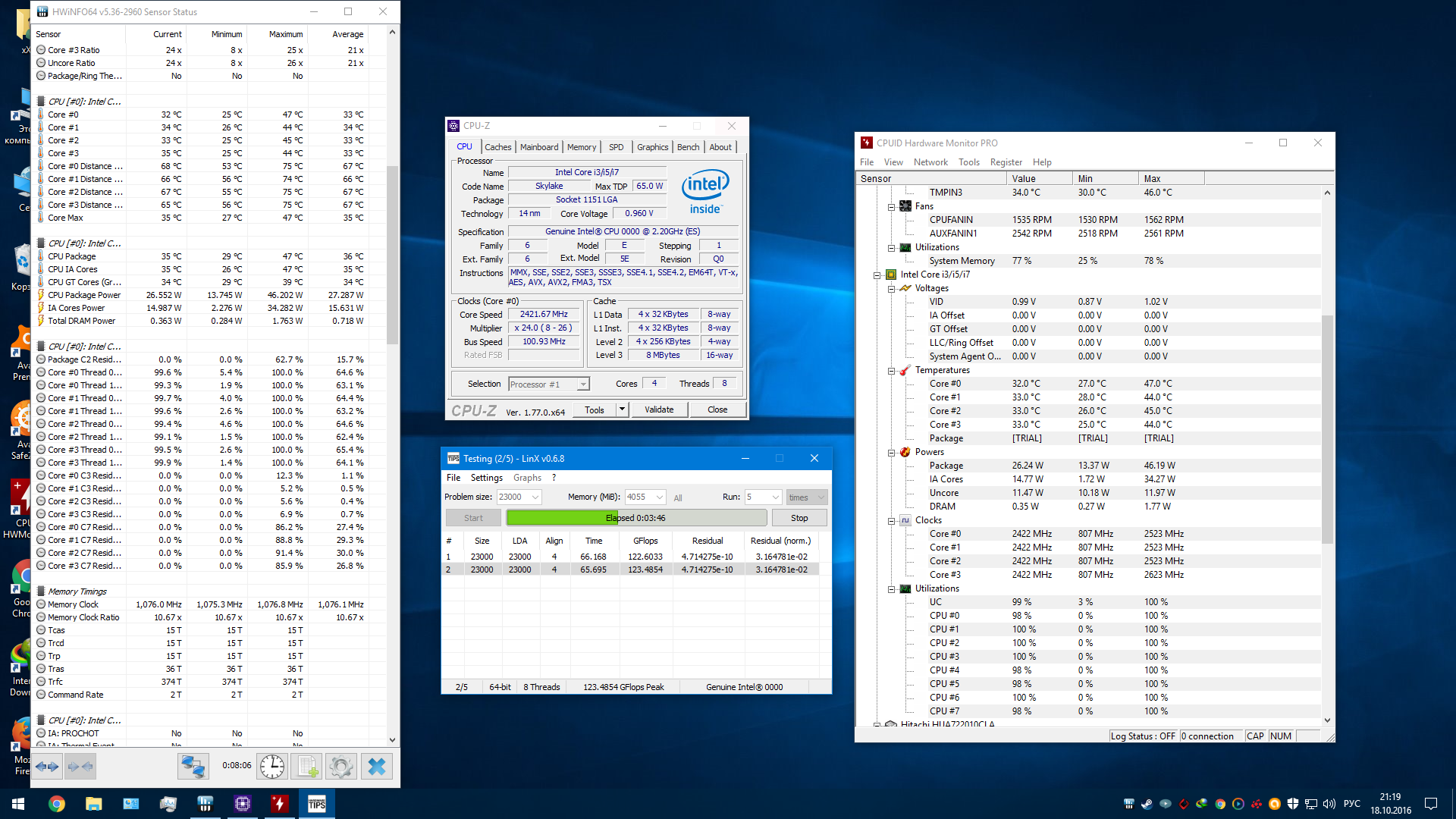Open LinX app in Windows taskbar
The width and height of the screenshot is (1456, 819).
click(x=316, y=804)
